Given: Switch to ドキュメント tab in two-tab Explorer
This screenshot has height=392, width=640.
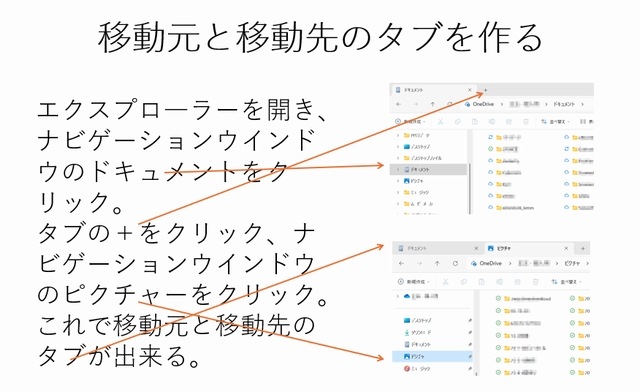Looking at the screenshot, I should [438, 248].
